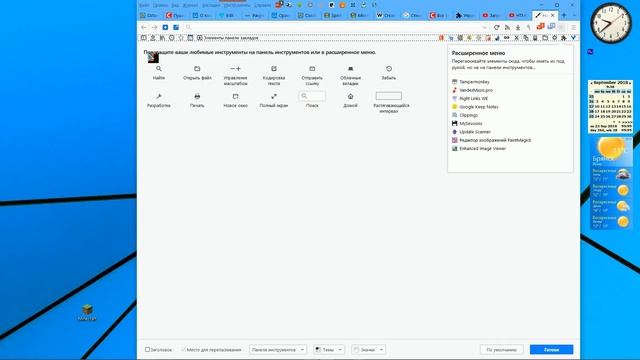Click the Back arrow button
Screen dimensions: 640x360
[144, 27]
